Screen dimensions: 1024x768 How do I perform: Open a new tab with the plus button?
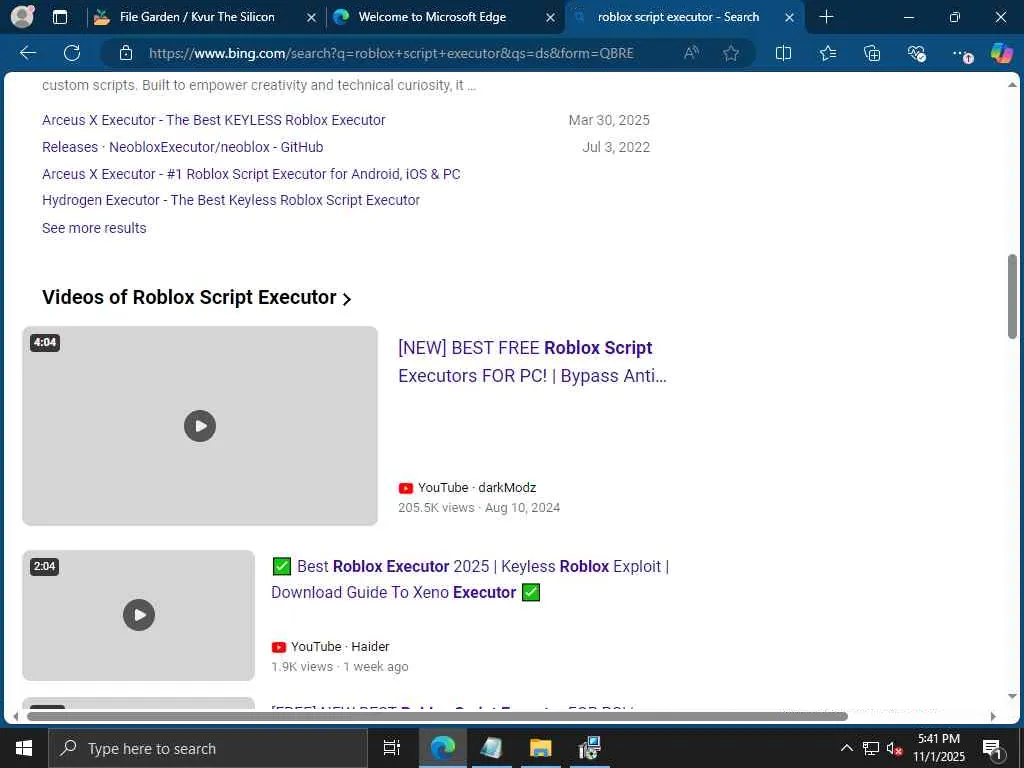826,17
